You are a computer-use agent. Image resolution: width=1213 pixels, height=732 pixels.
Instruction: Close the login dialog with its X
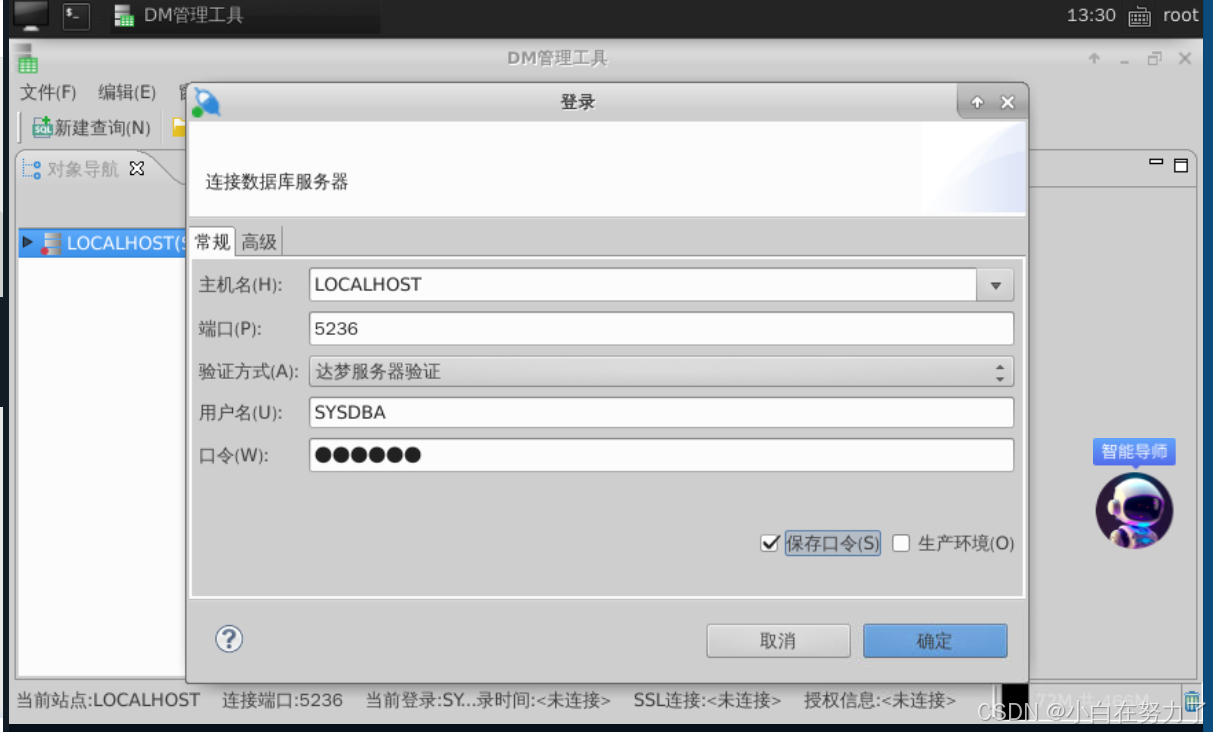pos(1007,102)
